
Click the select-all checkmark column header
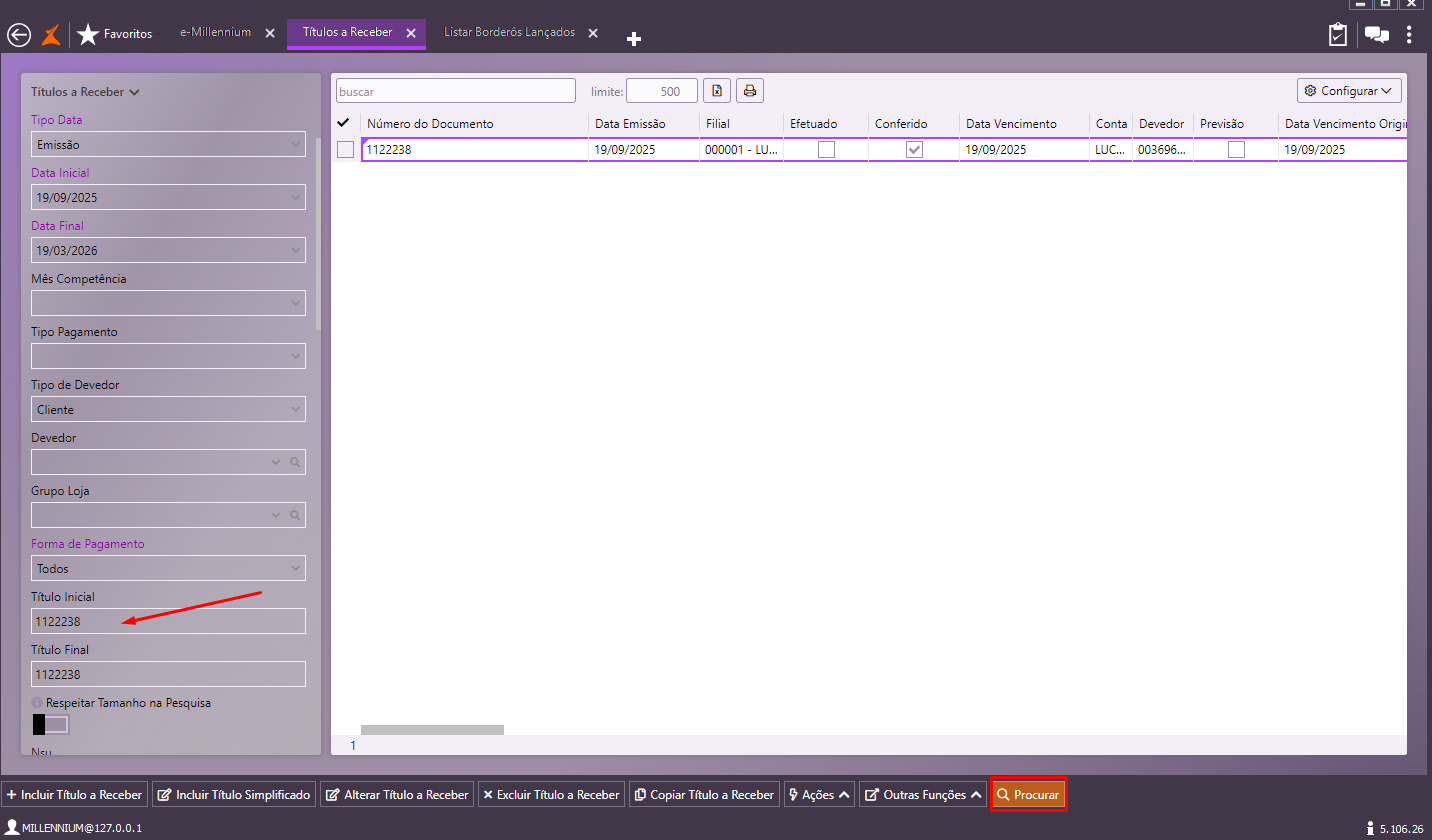pos(344,123)
